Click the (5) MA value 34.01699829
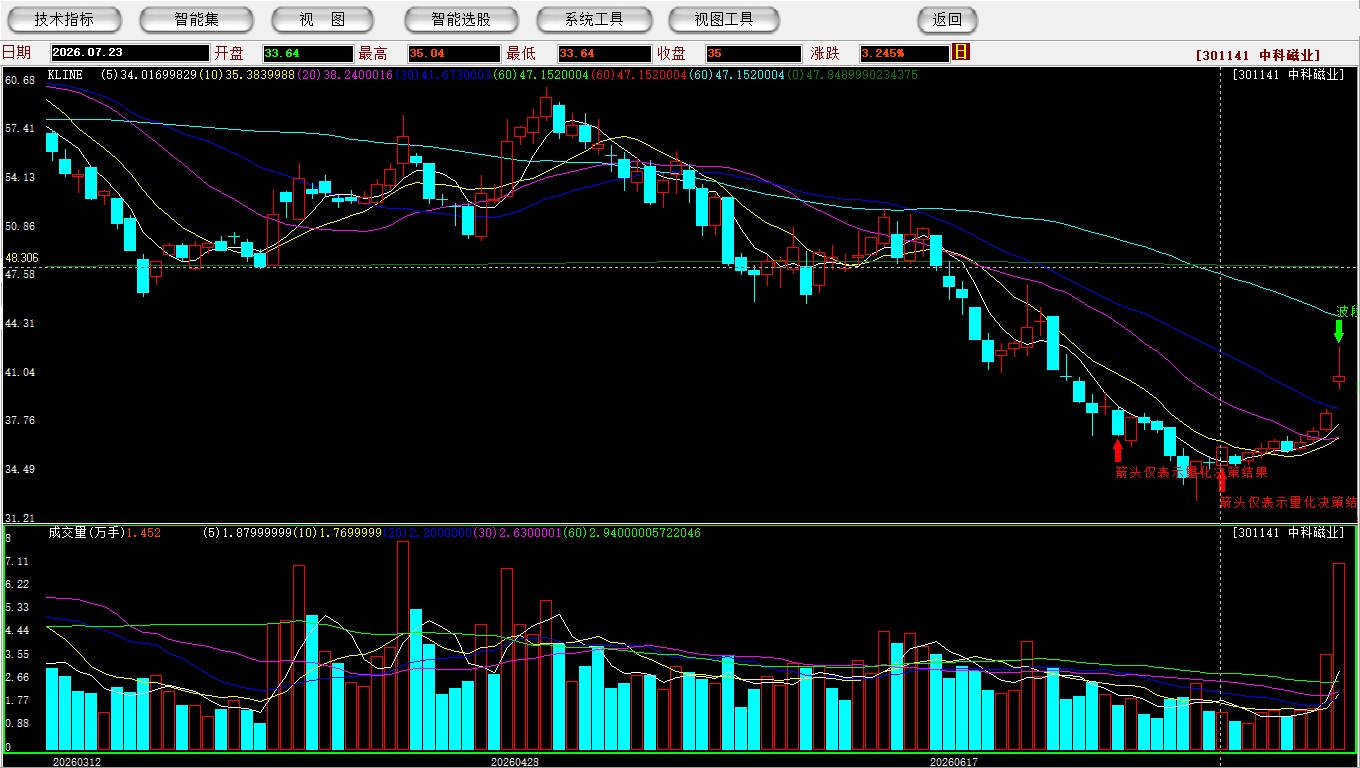This screenshot has height=768, width=1360. pyautogui.click(x=150, y=74)
